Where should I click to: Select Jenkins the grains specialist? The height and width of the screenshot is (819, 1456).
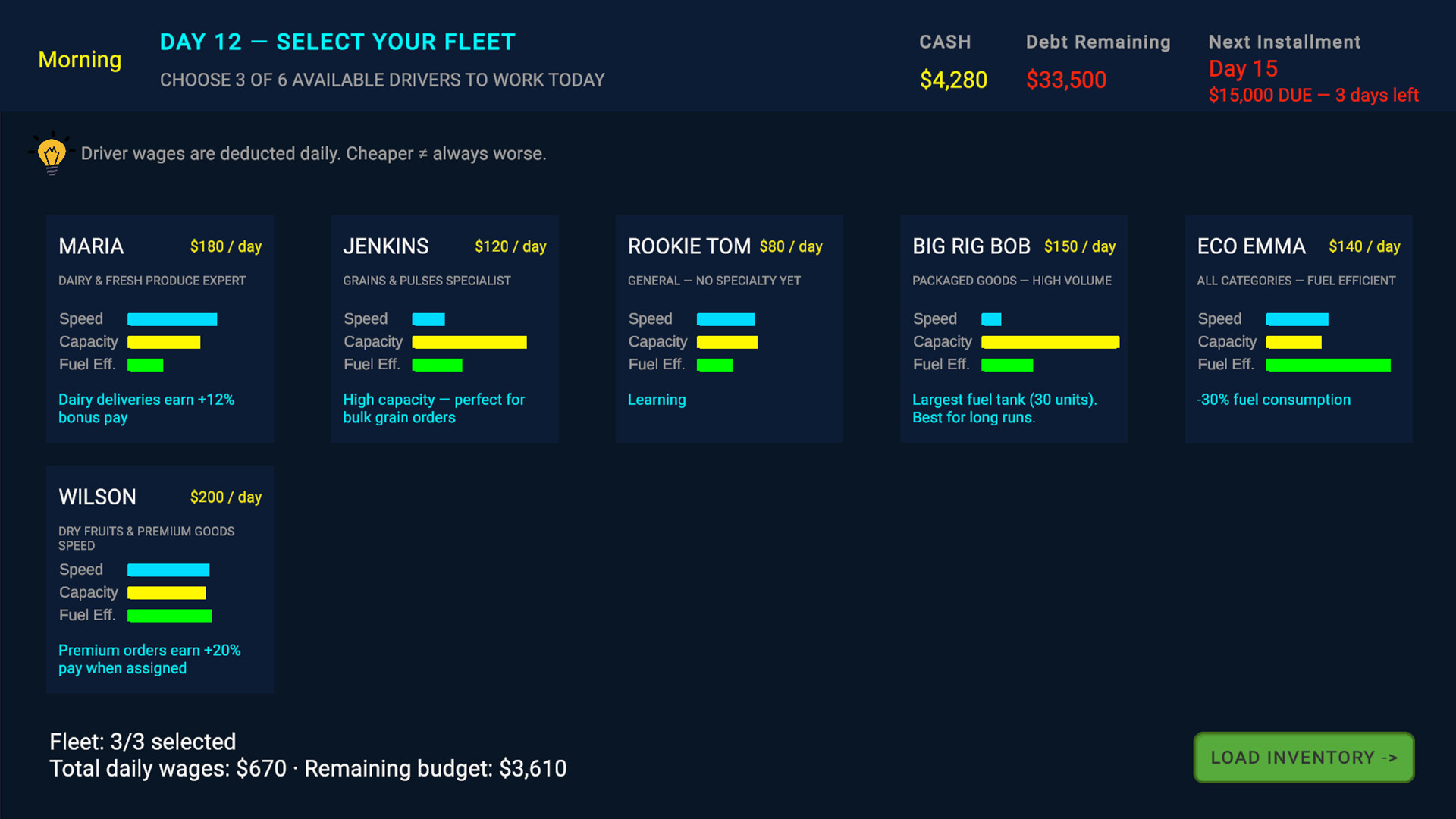tap(444, 328)
